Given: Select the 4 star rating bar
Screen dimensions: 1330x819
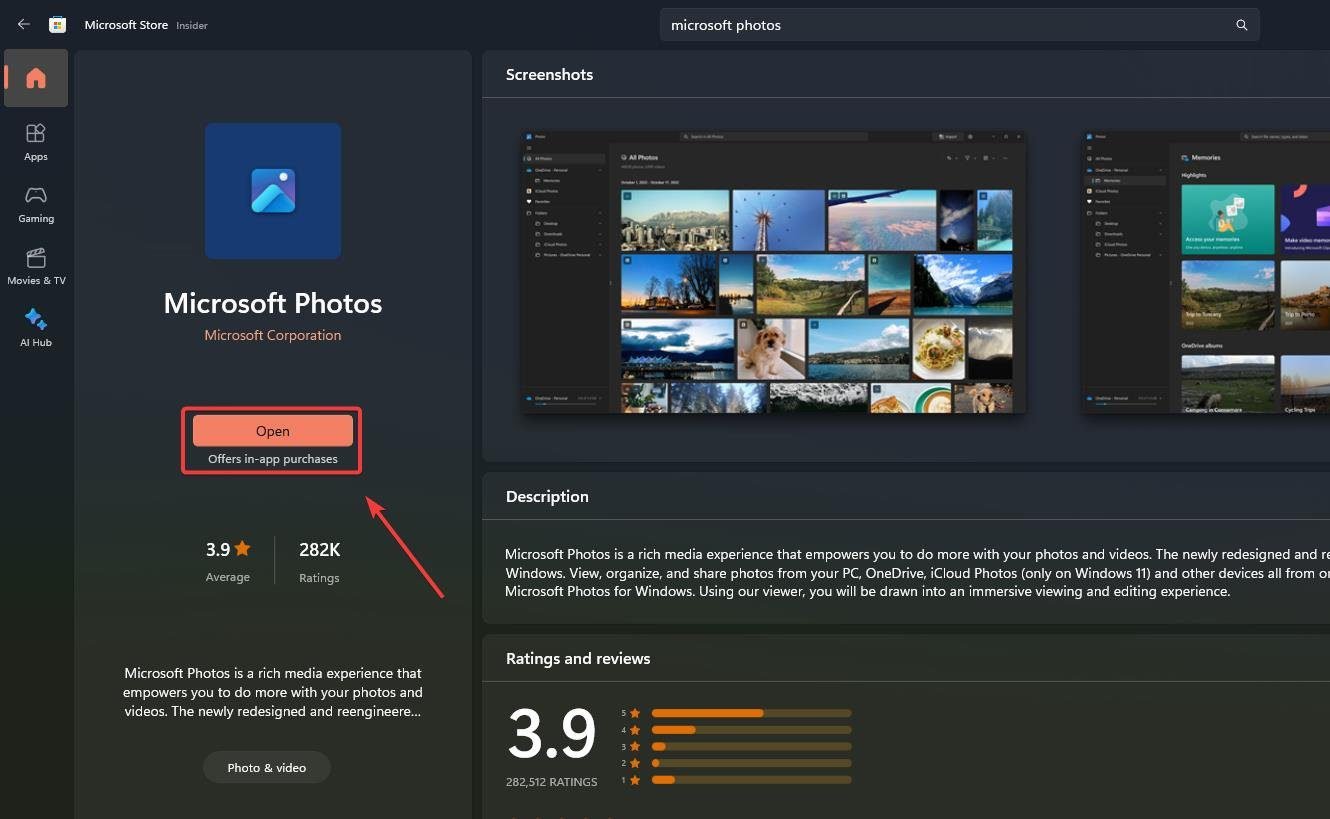Looking at the screenshot, I should point(751,730).
